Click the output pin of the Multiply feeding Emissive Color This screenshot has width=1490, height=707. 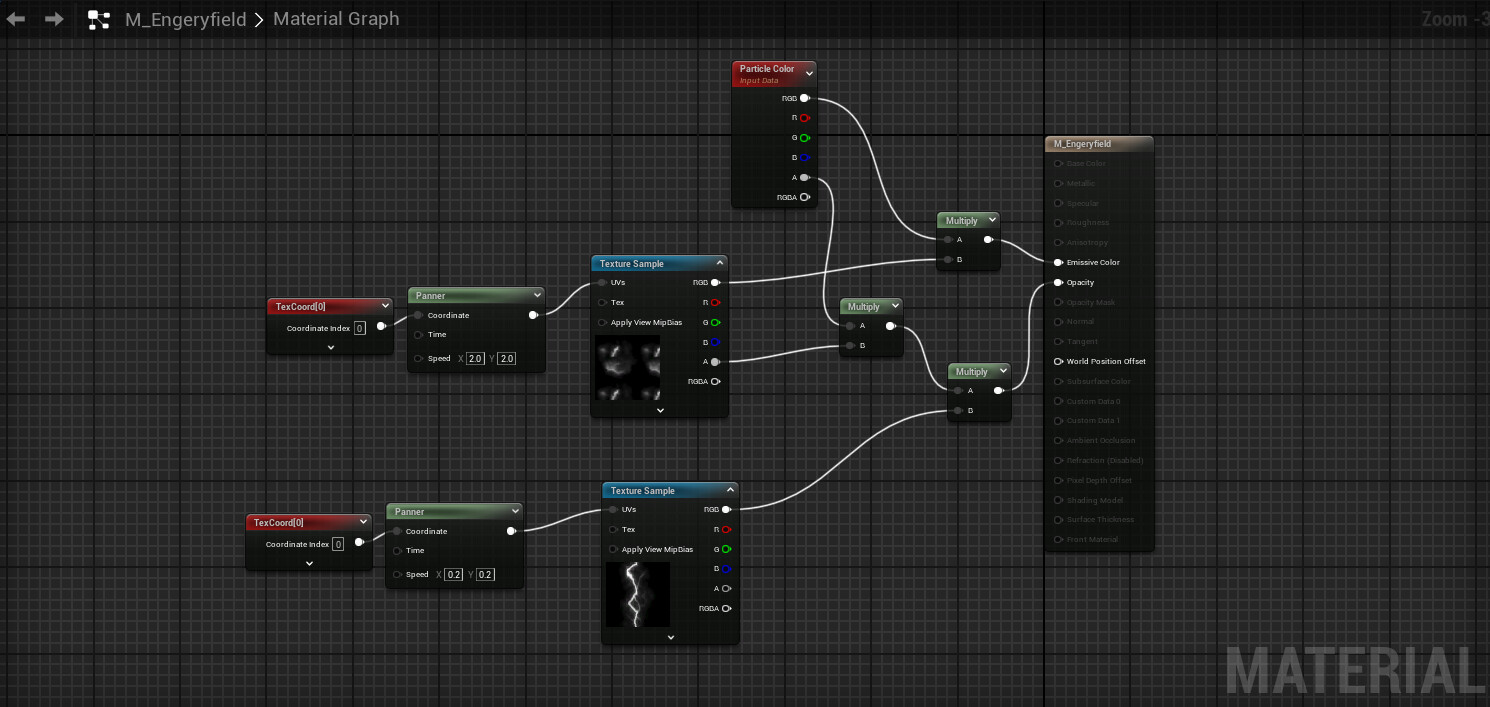click(988, 240)
